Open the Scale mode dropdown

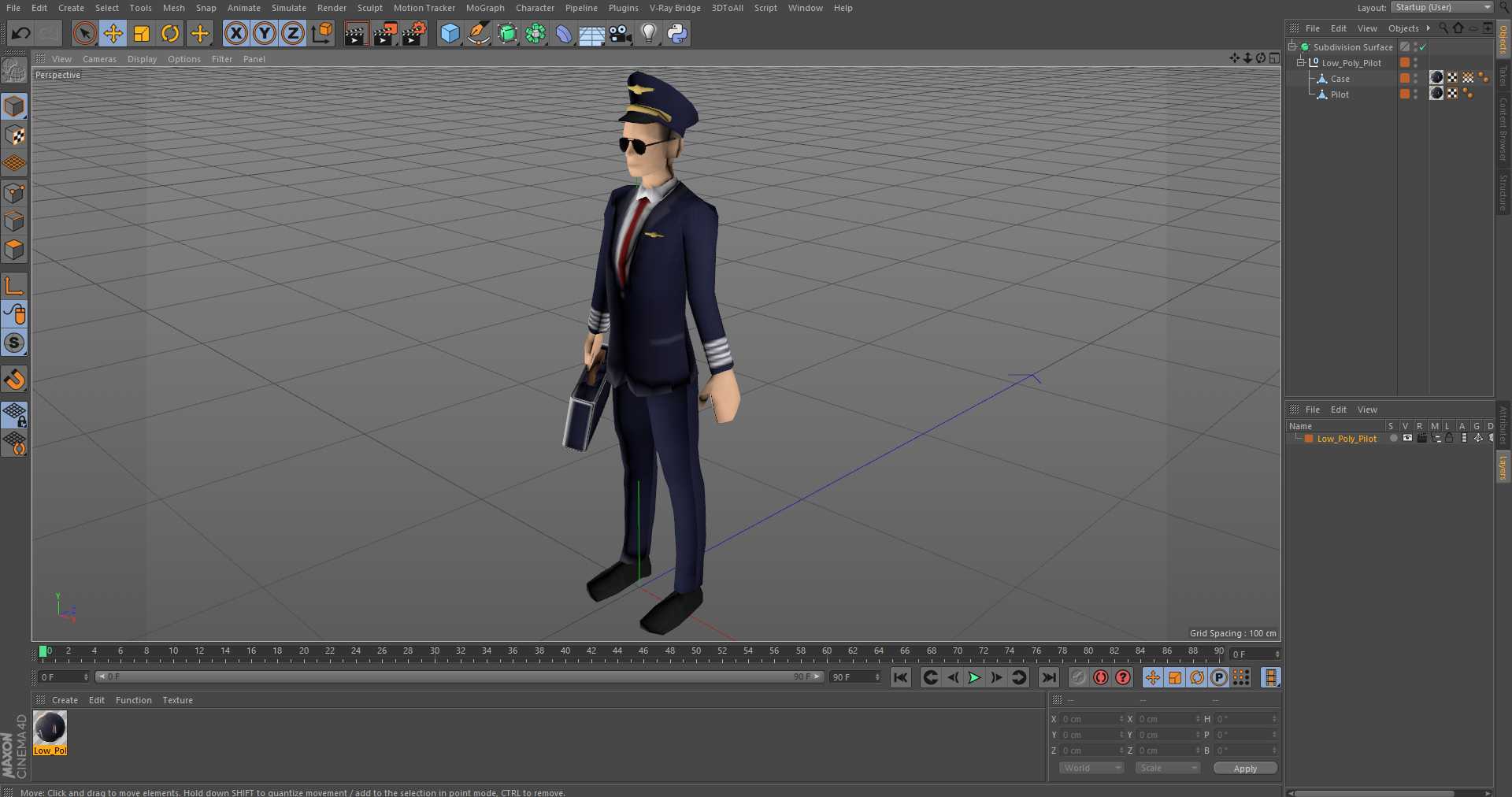tap(1167, 768)
